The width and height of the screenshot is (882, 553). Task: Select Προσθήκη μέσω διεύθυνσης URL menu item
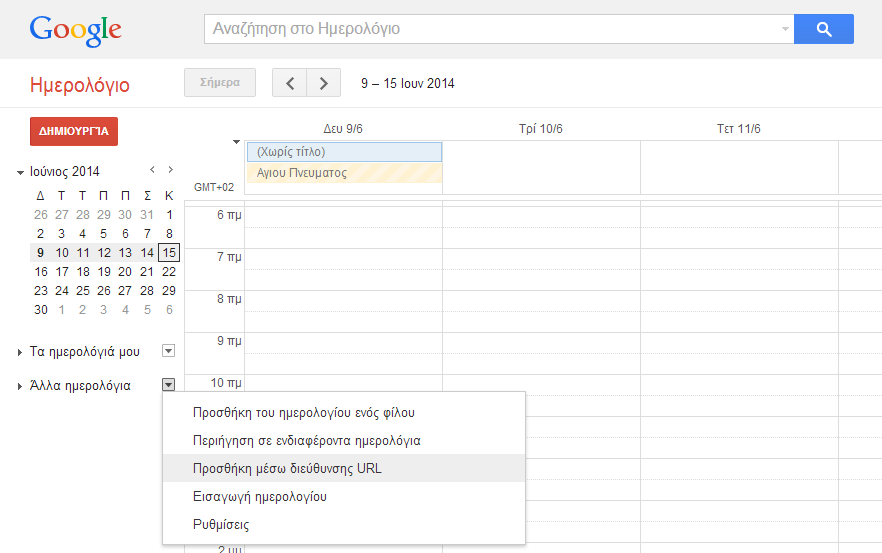[287, 468]
